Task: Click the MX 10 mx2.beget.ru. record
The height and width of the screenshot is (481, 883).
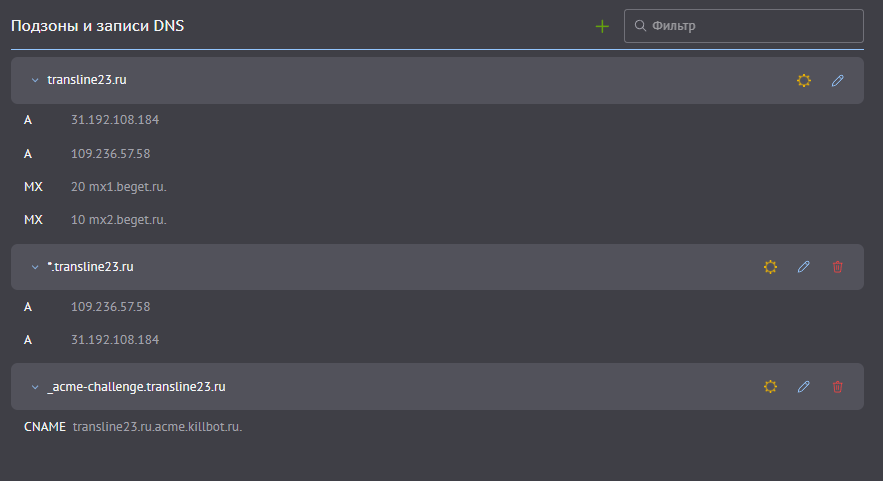Action: click(95, 220)
